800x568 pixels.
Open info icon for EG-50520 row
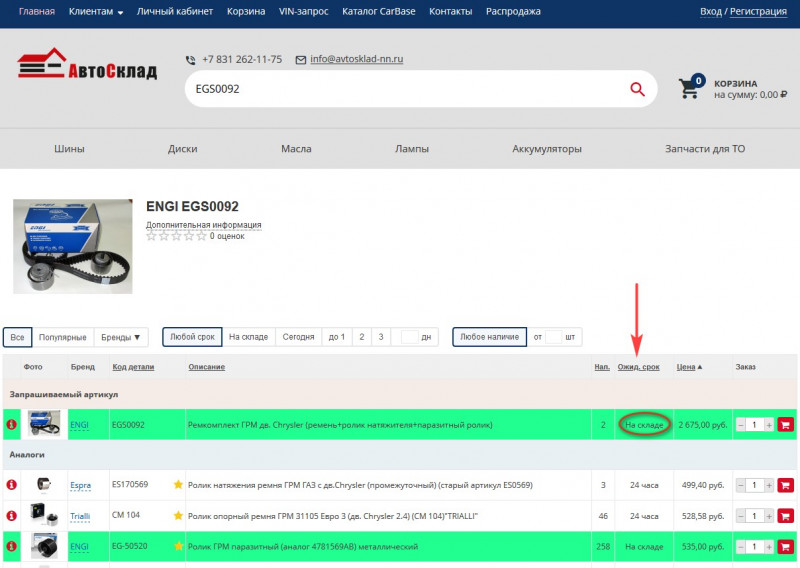pyautogui.click(x=11, y=546)
